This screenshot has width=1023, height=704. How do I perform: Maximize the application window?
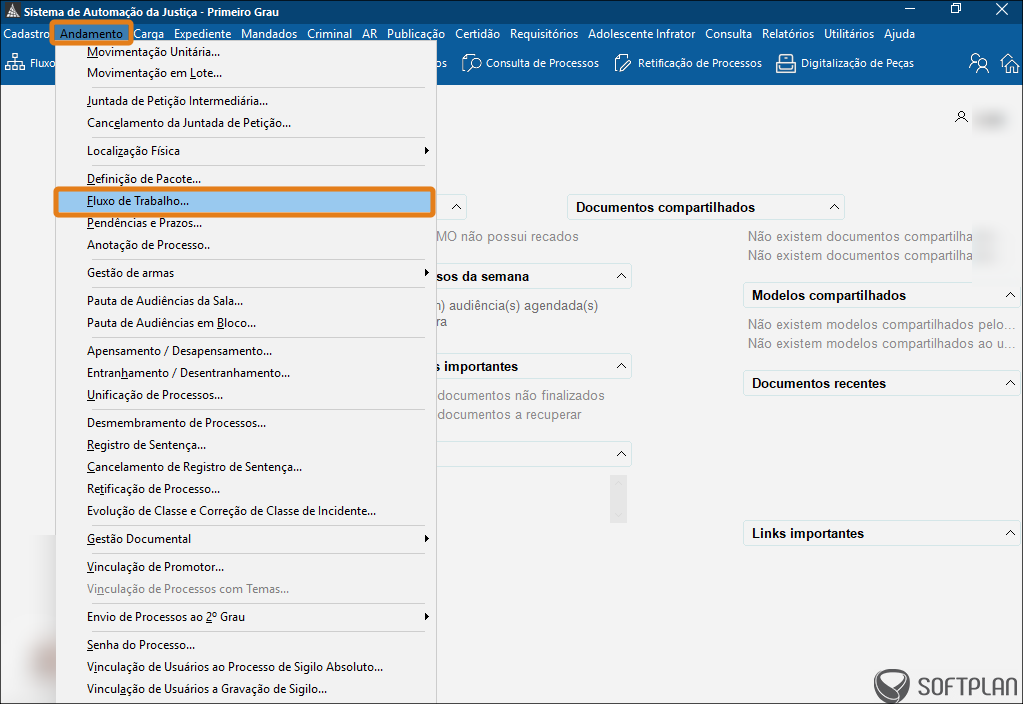click(956, 8)
